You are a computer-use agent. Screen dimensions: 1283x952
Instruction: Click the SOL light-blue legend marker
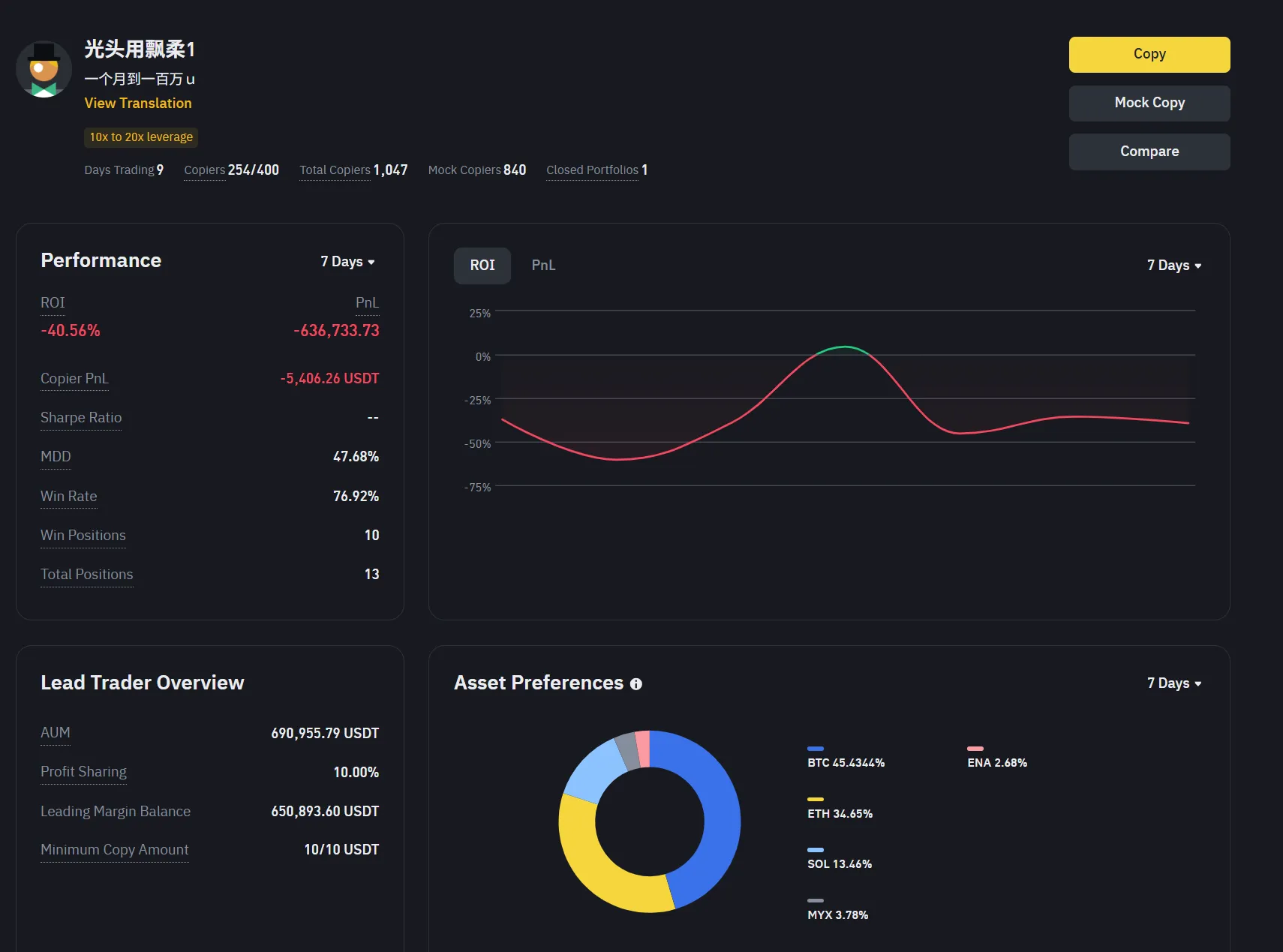coord(815,850)
